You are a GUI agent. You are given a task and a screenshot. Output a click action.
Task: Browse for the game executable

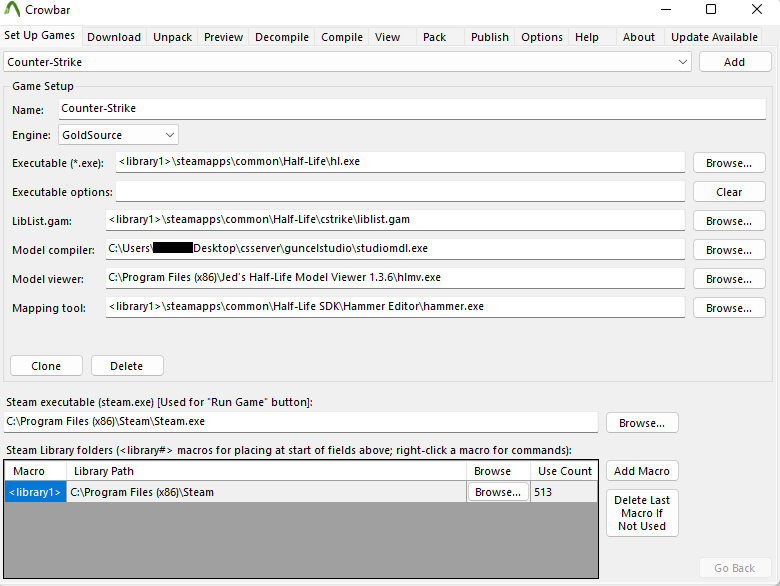729,163
